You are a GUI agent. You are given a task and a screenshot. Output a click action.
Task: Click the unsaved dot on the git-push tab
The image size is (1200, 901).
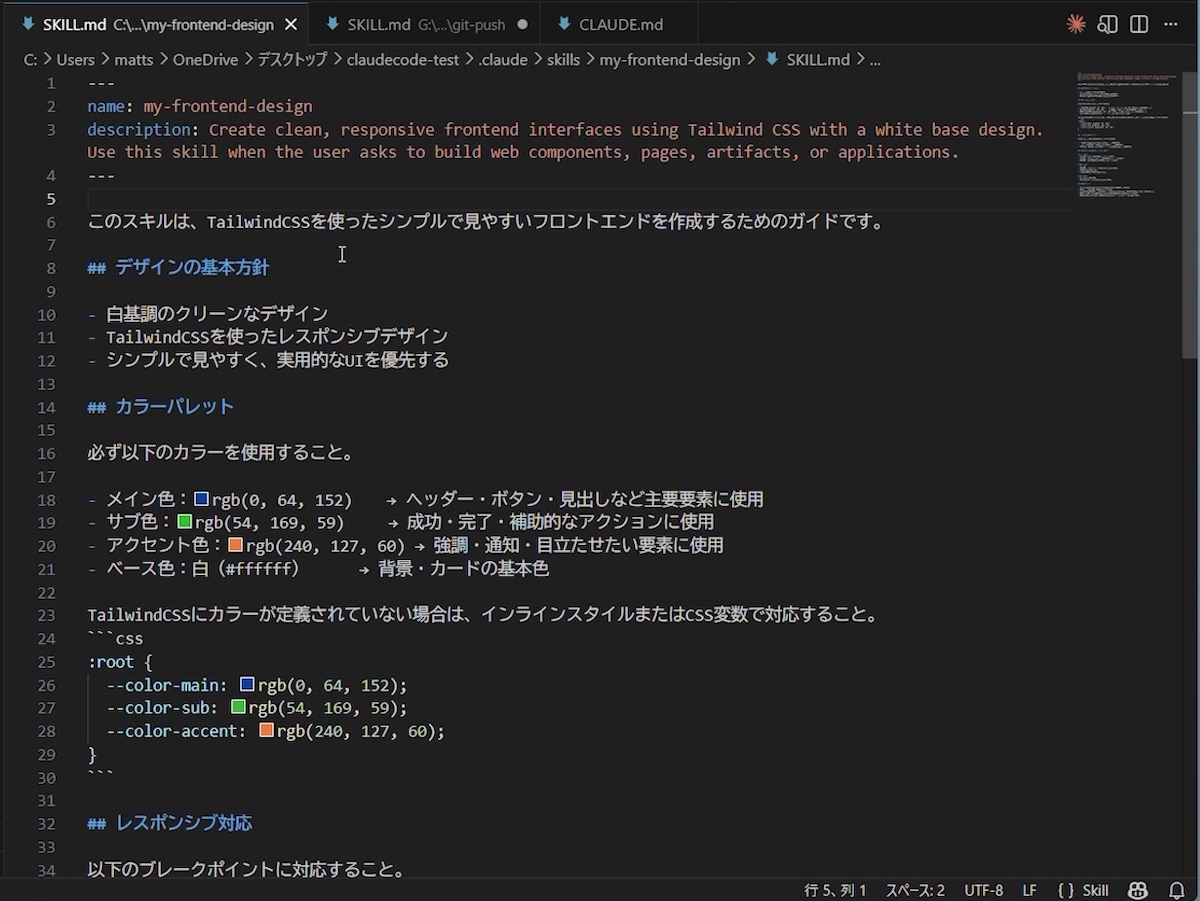tap(523, 24)
